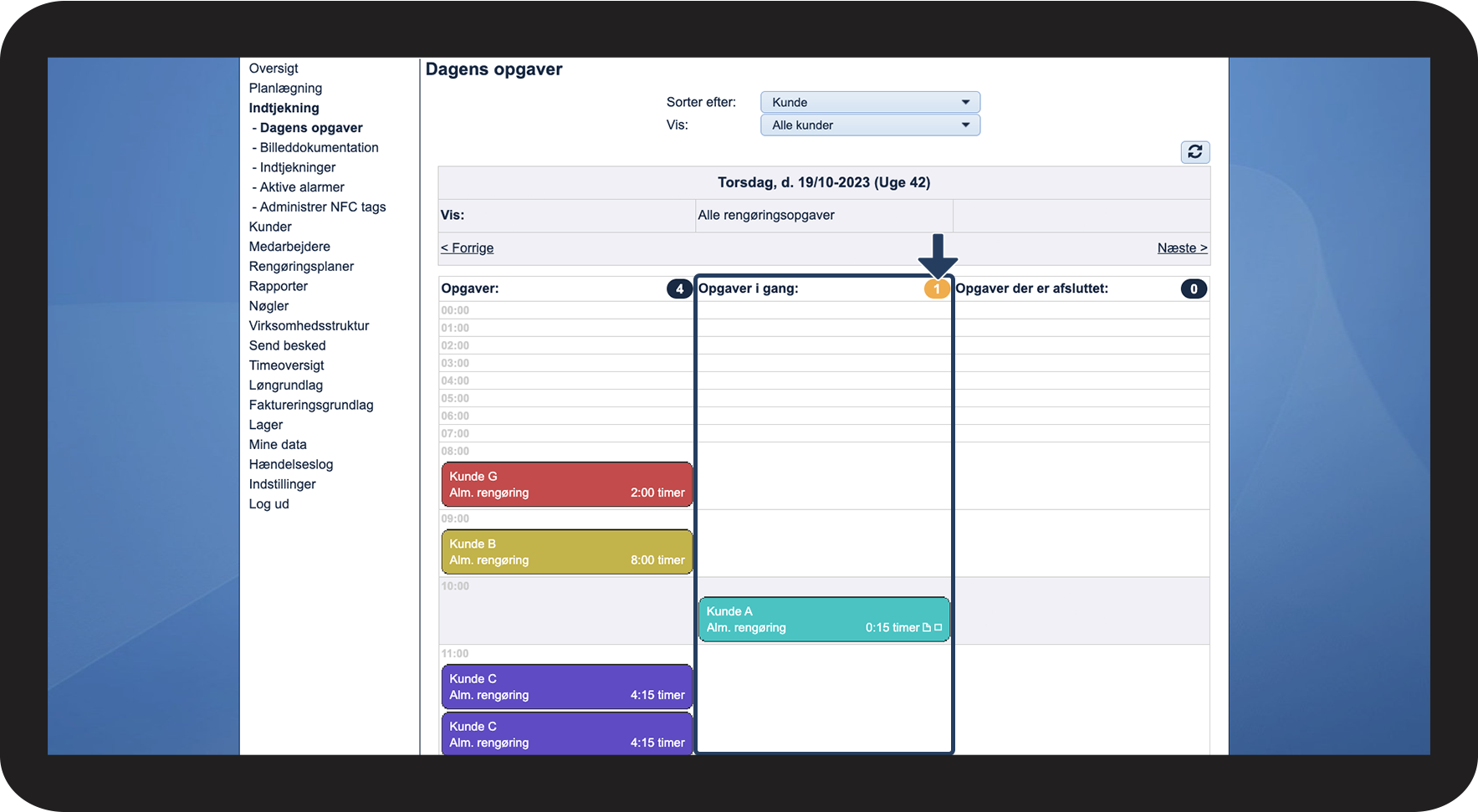Open the 'Vis' dropdown showing Alle kunder
This screenshot has height=812, width=1478.
coord(870,125)
